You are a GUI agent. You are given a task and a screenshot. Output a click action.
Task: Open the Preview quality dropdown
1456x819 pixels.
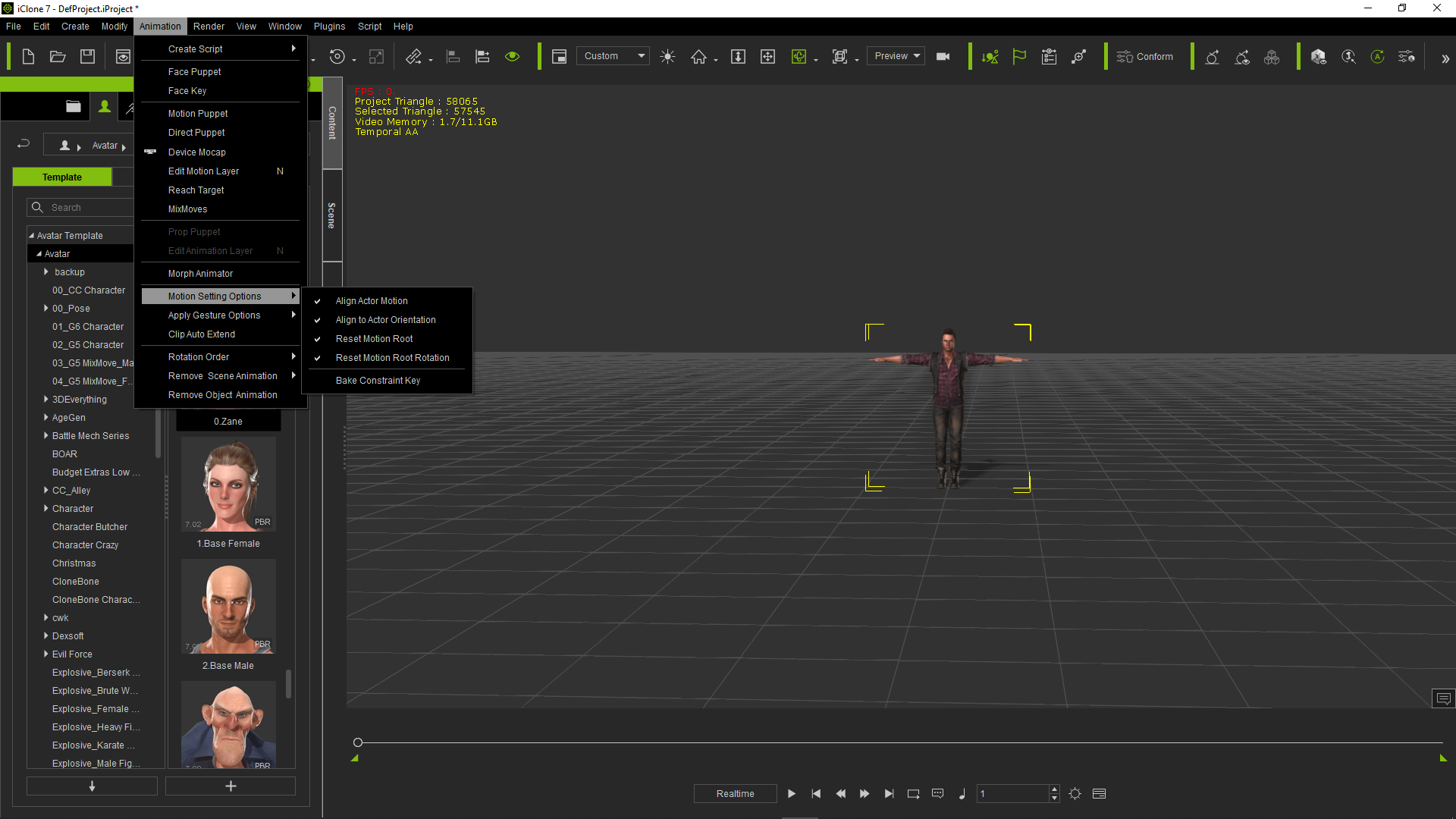(x=896, y=56)
